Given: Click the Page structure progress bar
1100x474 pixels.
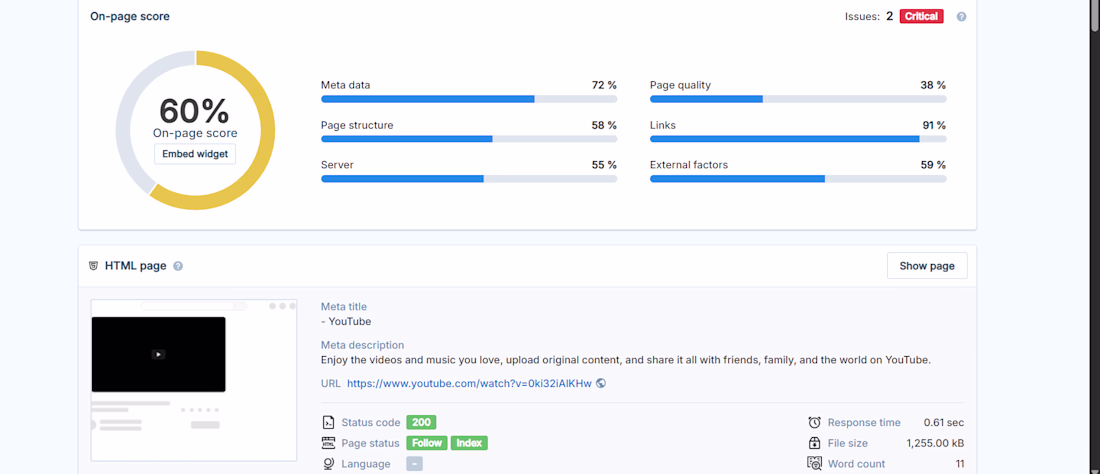Looking at the screenshot, I should [469, 139].
